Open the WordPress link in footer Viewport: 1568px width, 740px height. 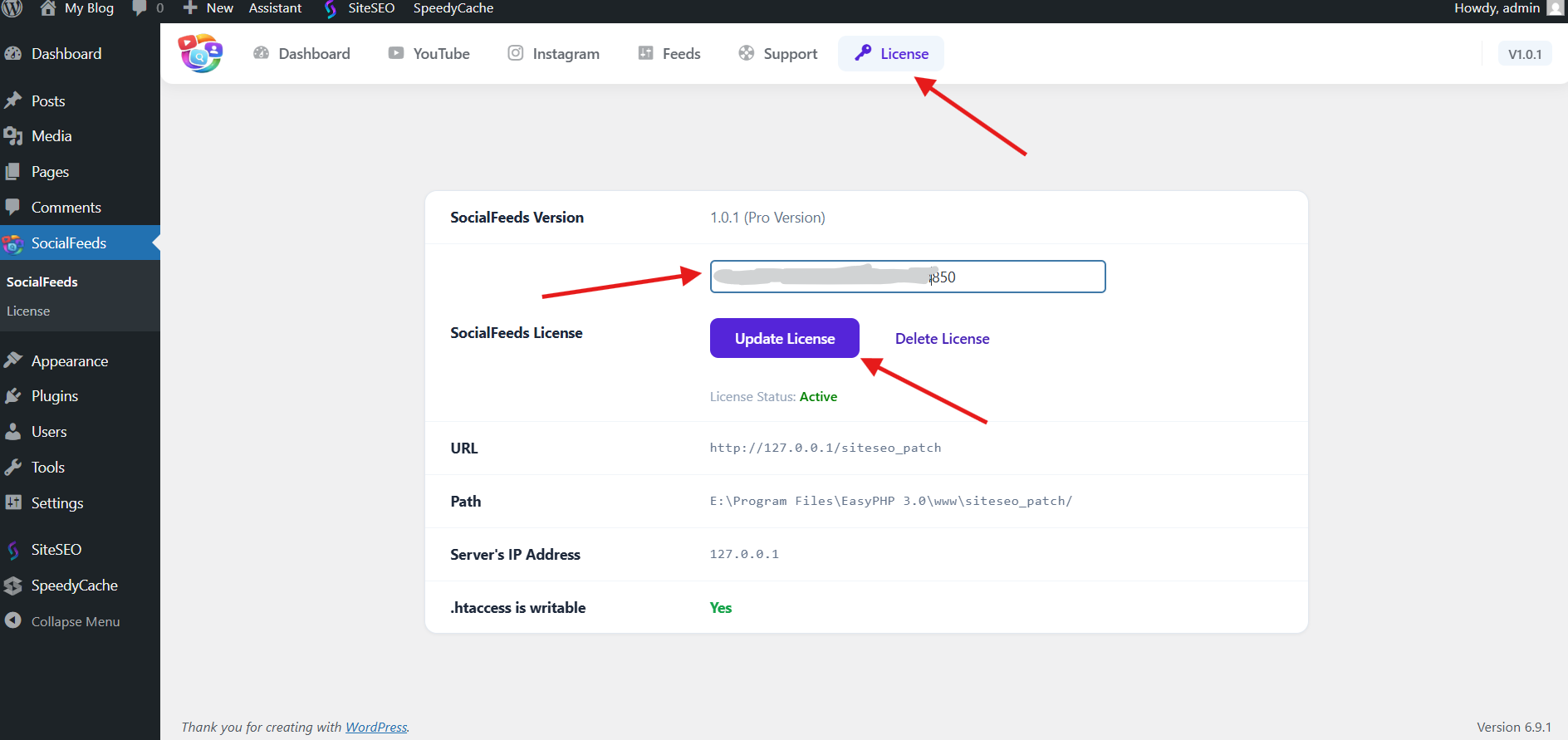click(x=376, y=727)
